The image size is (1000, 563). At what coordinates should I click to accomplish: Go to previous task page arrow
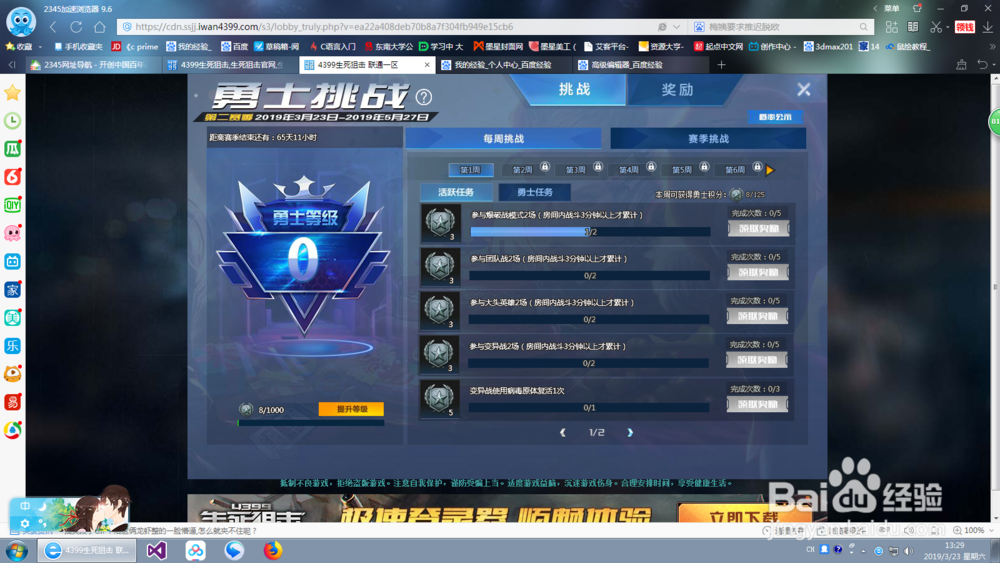tap(562, 432)
